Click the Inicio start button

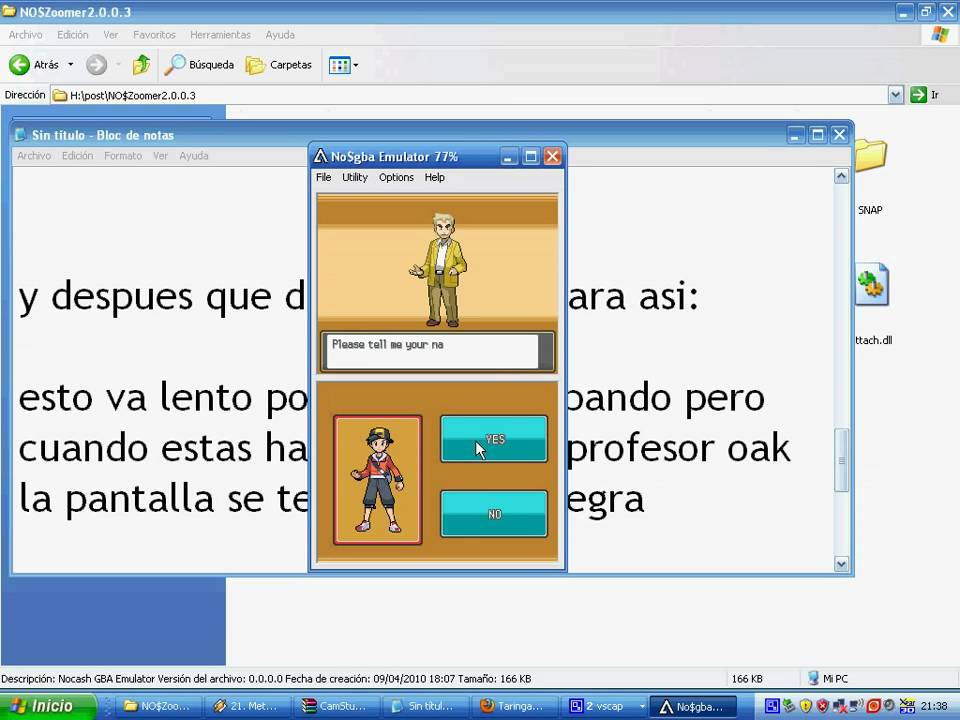pos(48,706)
